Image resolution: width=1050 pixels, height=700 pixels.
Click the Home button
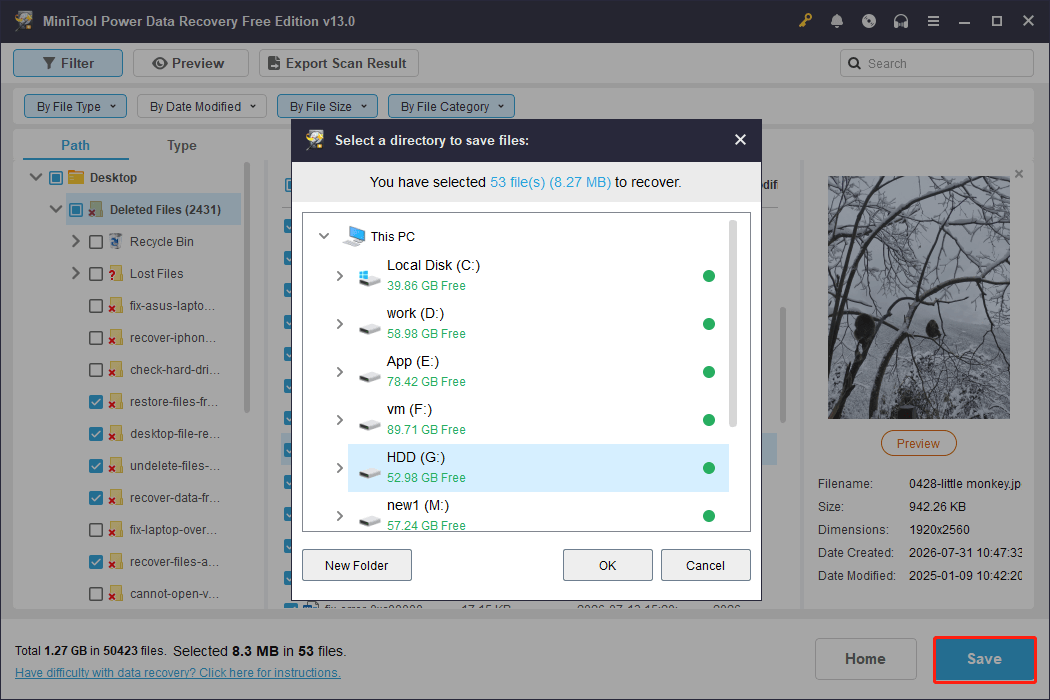coord(865,659)
